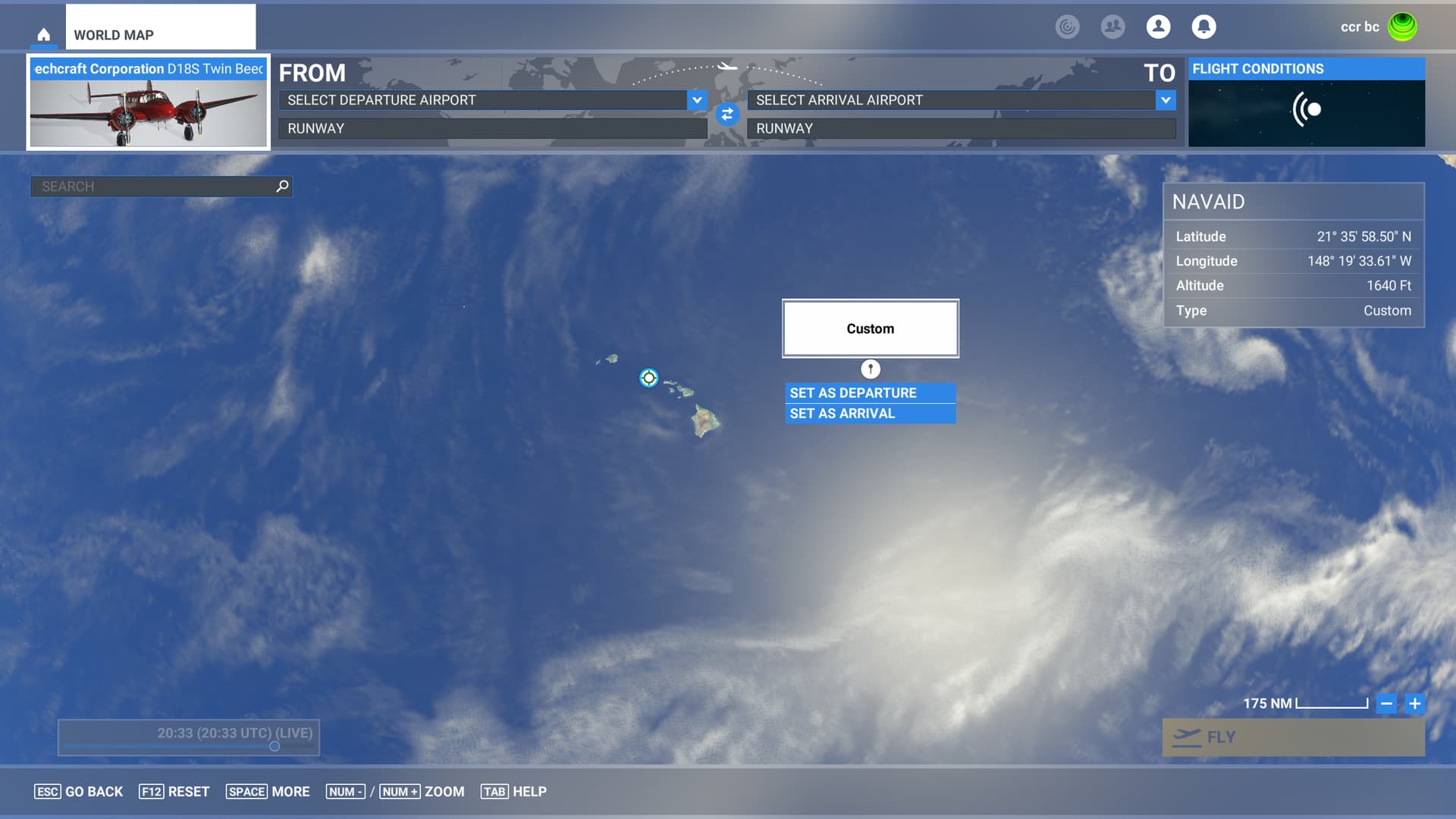This screenshot has width=1456, height=819.
Task: Choose Set As Departure option
Action: click(x=869, y=393)
